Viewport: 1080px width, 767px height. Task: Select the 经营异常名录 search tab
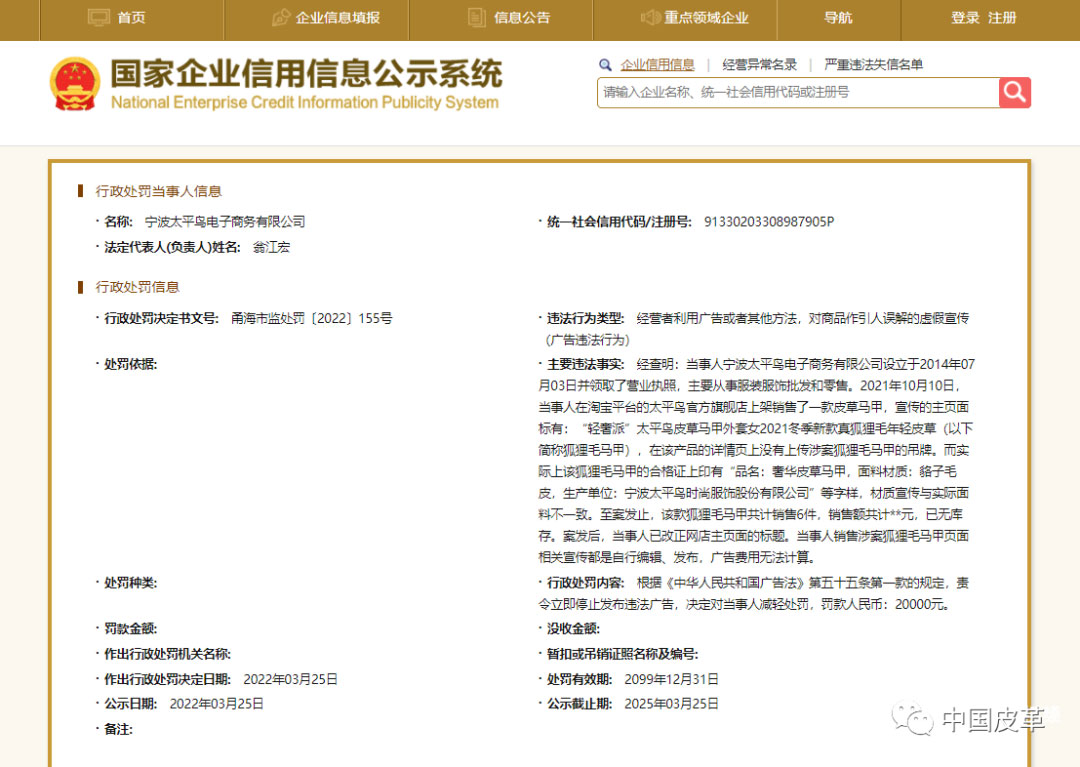[760, 65]
